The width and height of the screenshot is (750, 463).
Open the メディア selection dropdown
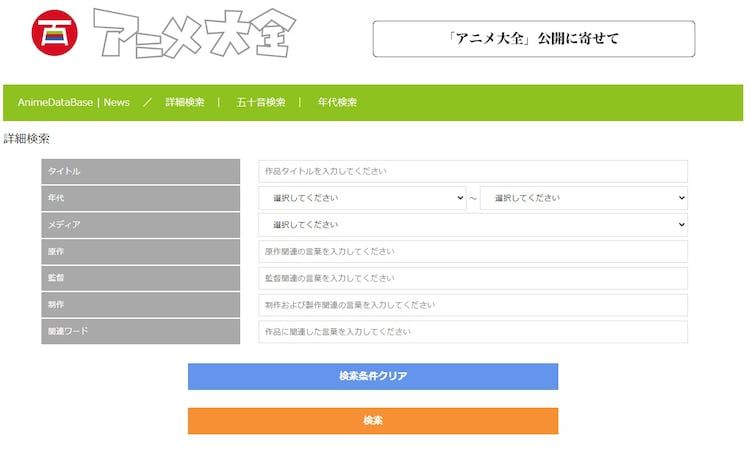pyautogui.click(x=472, y=225)
